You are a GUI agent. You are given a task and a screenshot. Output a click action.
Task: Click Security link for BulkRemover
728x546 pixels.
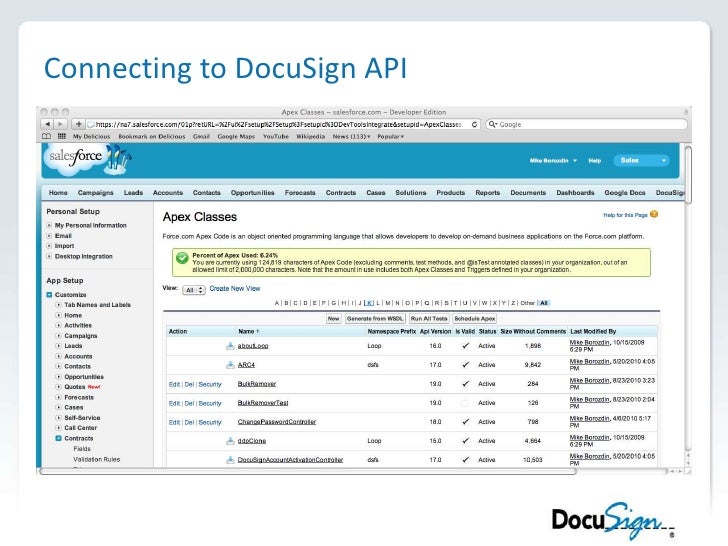click(210, 384)
